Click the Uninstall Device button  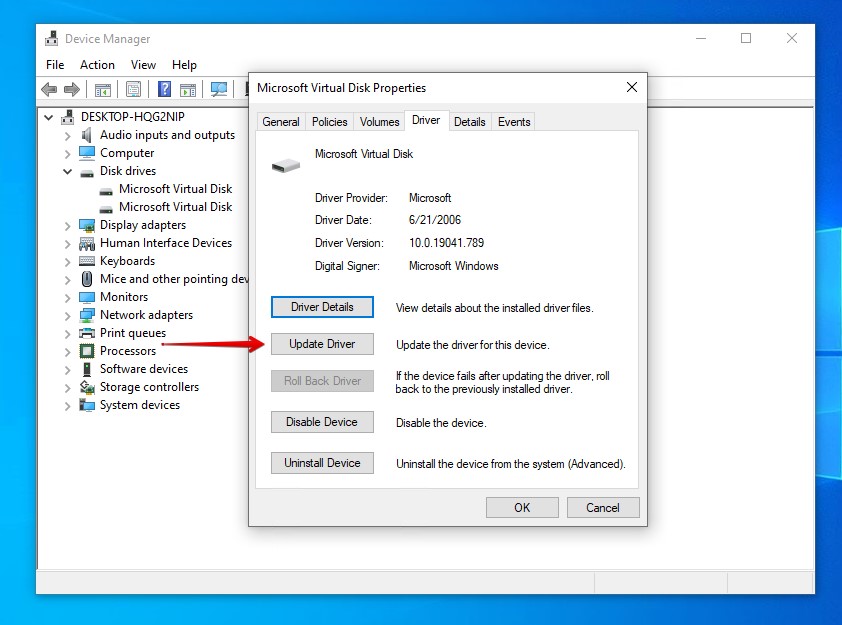322,463
